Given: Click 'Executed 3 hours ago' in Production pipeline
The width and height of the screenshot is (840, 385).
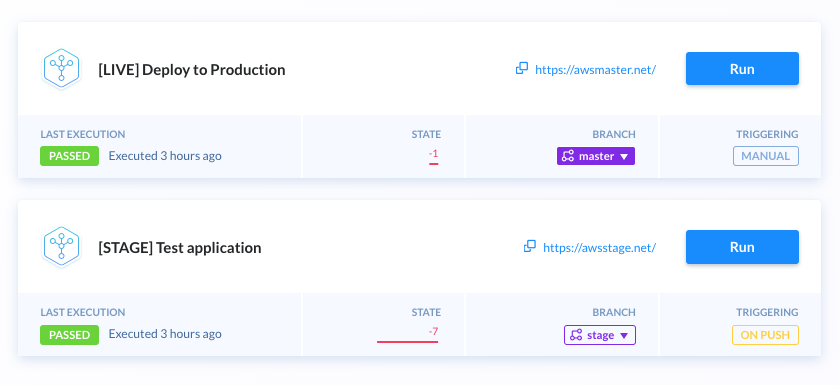Looking at the screenshot, I should point(165,156).
